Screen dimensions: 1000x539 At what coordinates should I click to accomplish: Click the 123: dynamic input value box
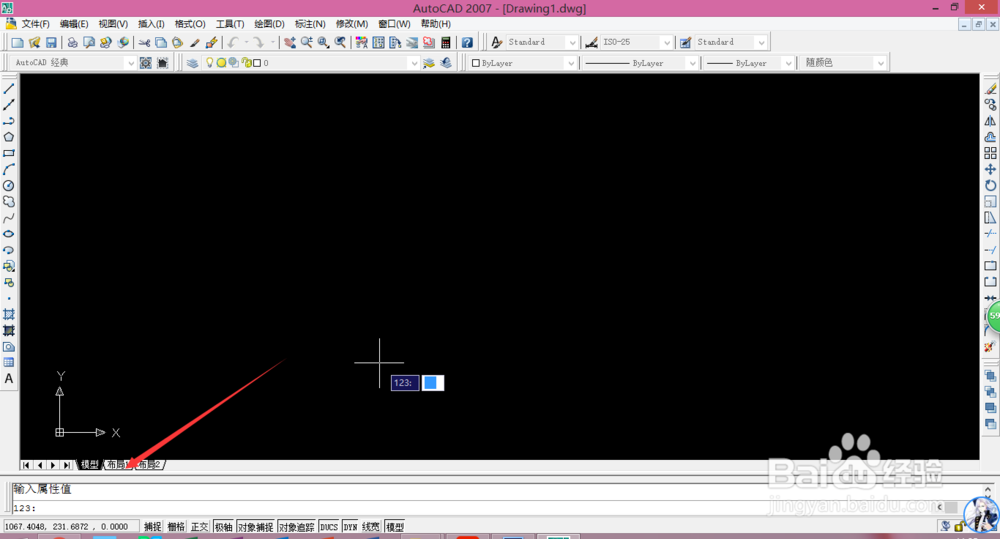(x=433, y=383)
